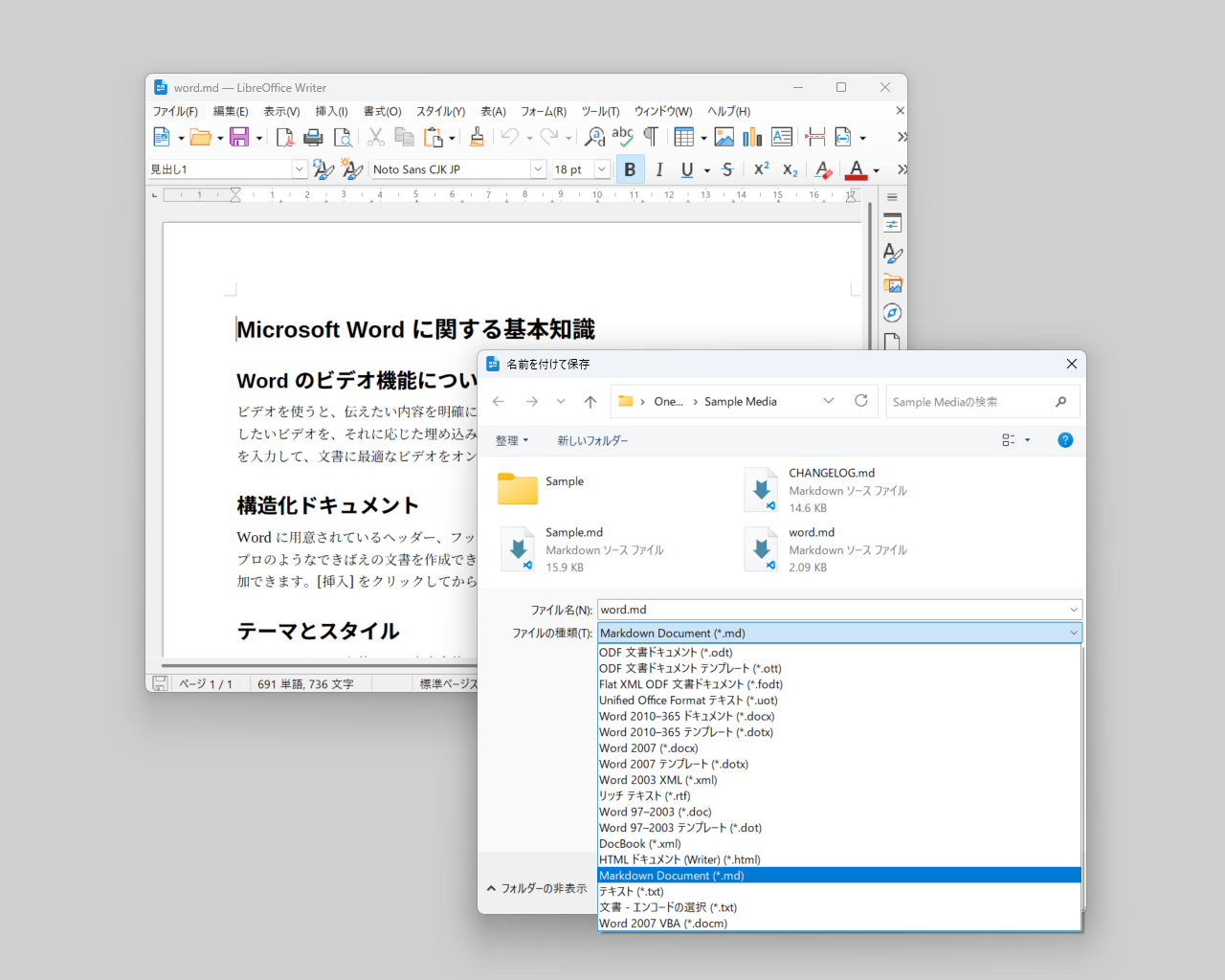The height and width of the screenshot is (980, 1225).
Task: Open the Navigator in the sidebar
Action: point(891,313)
